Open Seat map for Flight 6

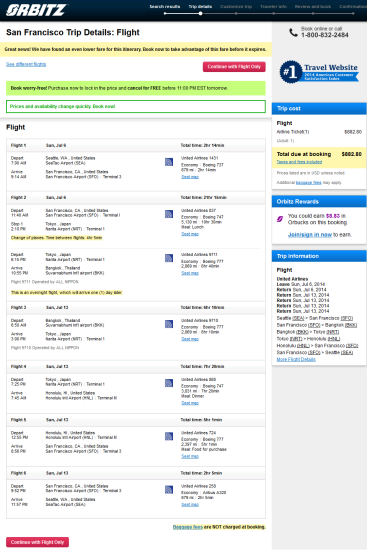[190, 504]
